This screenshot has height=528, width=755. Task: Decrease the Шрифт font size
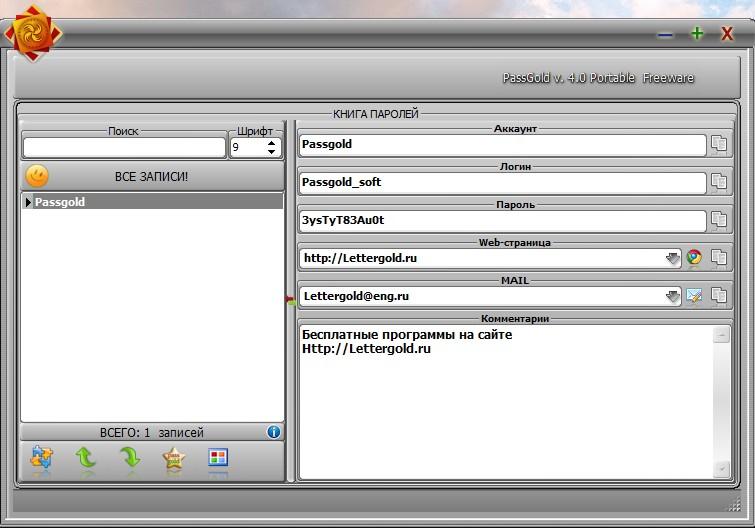click(272, 151)
